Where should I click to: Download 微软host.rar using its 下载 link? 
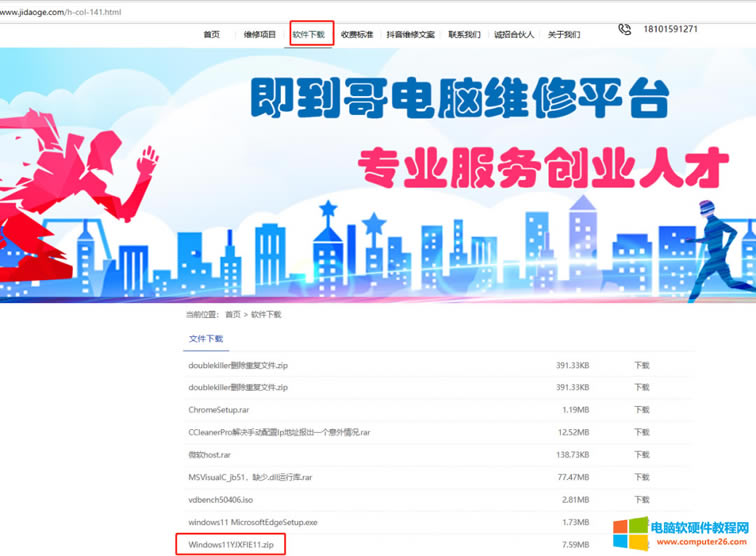[641, 455]
